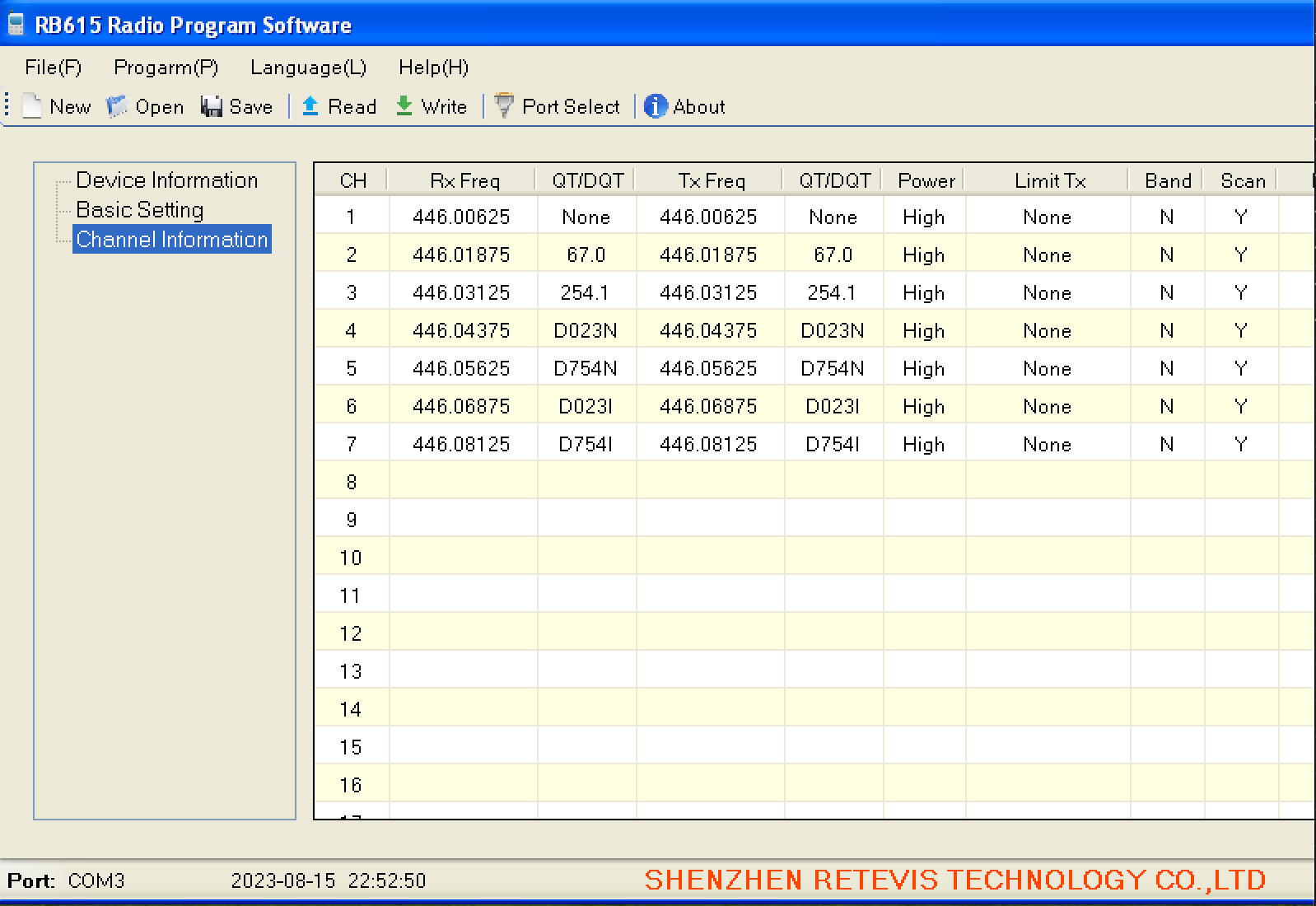Click the Write toolbar label
This screenshot has width=1316, height=906.
point(445,107)
